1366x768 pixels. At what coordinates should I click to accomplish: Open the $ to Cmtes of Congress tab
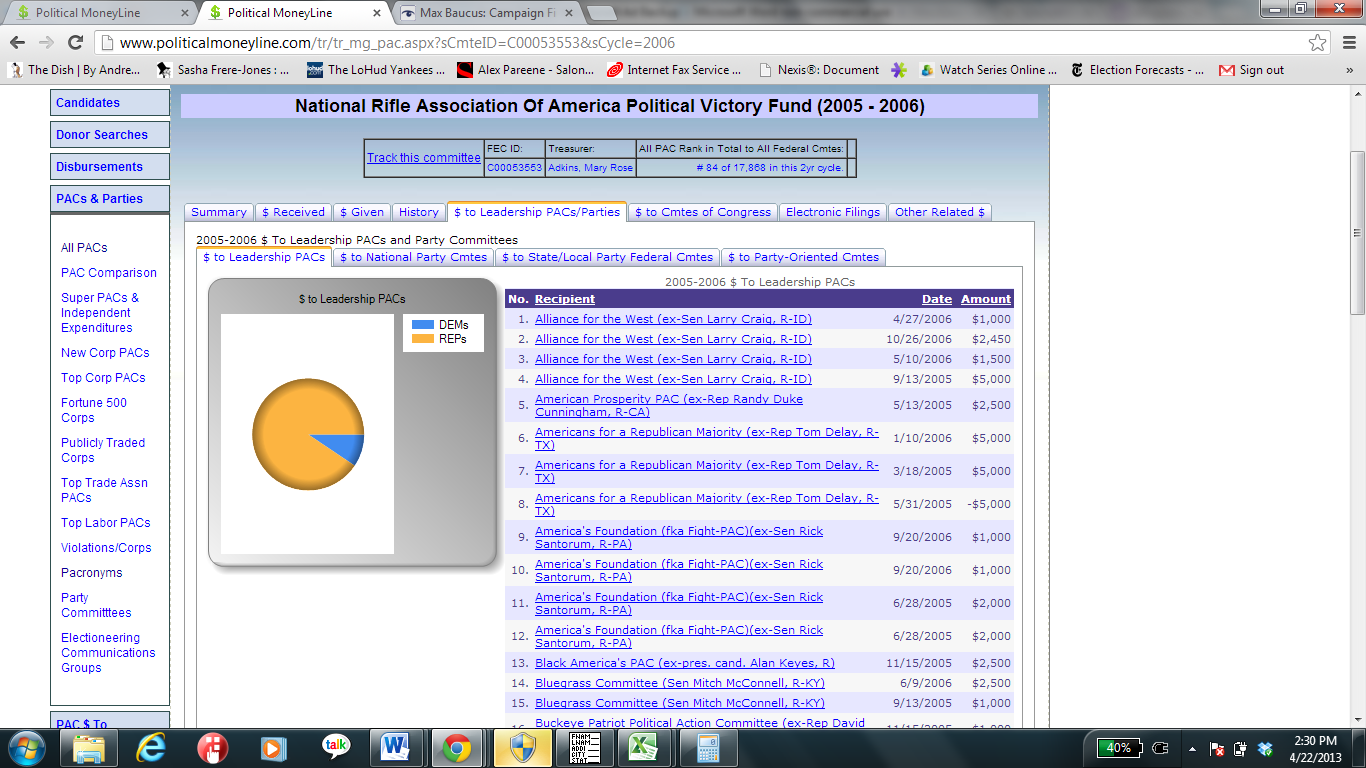click(703, 212)
